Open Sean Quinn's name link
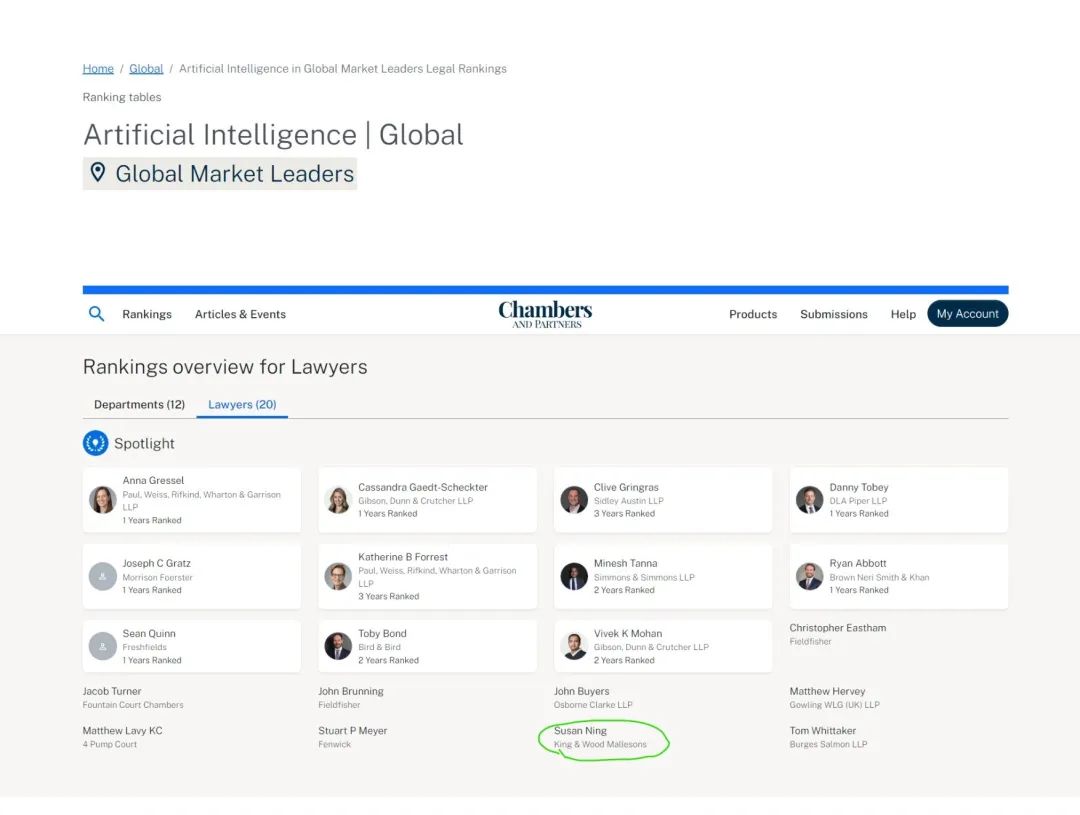 coord(149,633)
